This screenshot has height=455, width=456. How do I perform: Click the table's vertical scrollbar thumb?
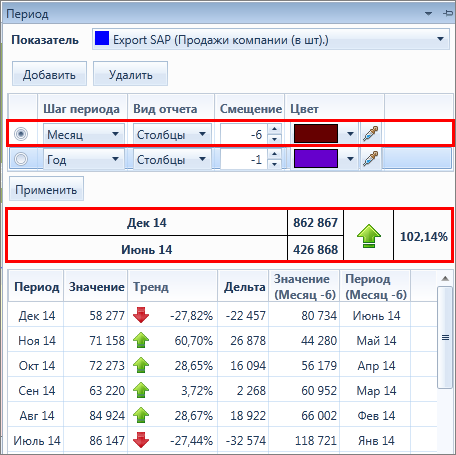click(445, 337)
